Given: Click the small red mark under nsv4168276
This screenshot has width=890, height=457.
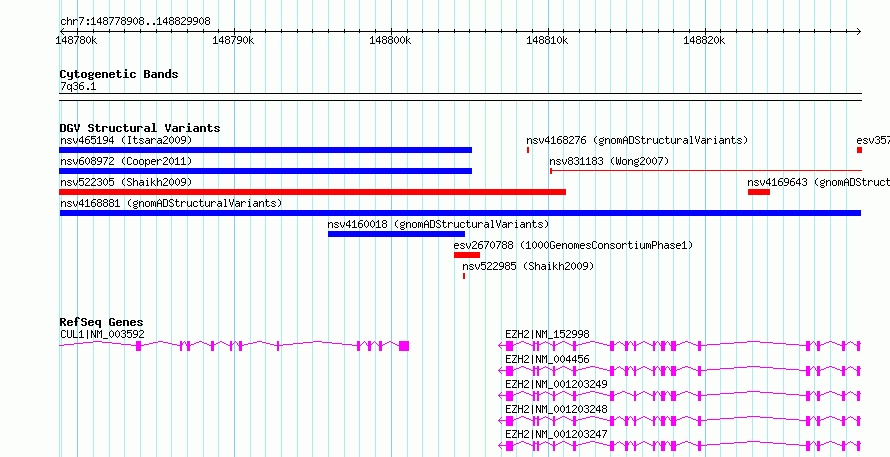Looking at the screenshot, I should coord(528,150).
